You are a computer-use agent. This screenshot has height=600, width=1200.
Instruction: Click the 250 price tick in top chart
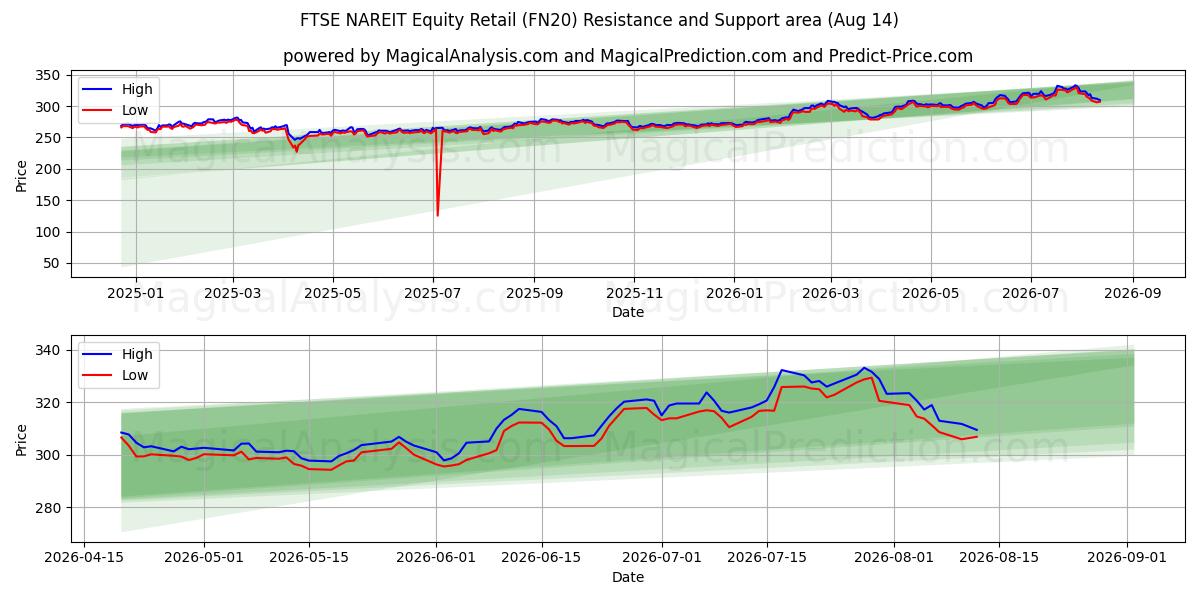[x=50, y=138]
